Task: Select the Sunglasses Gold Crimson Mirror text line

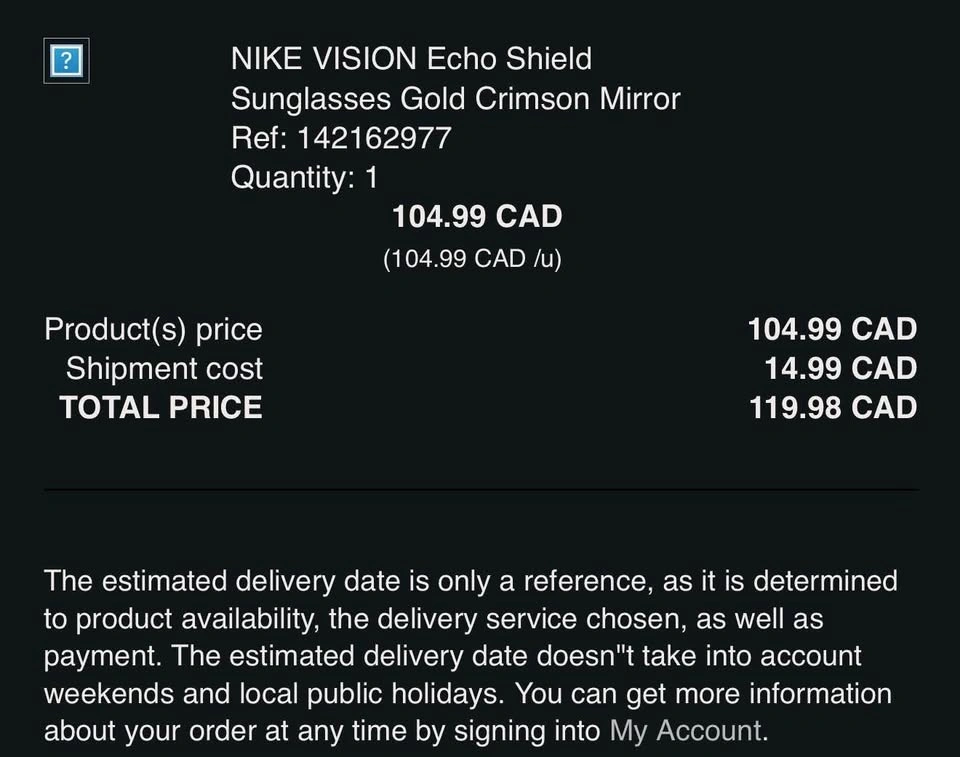Action: (x=455, y=99)
